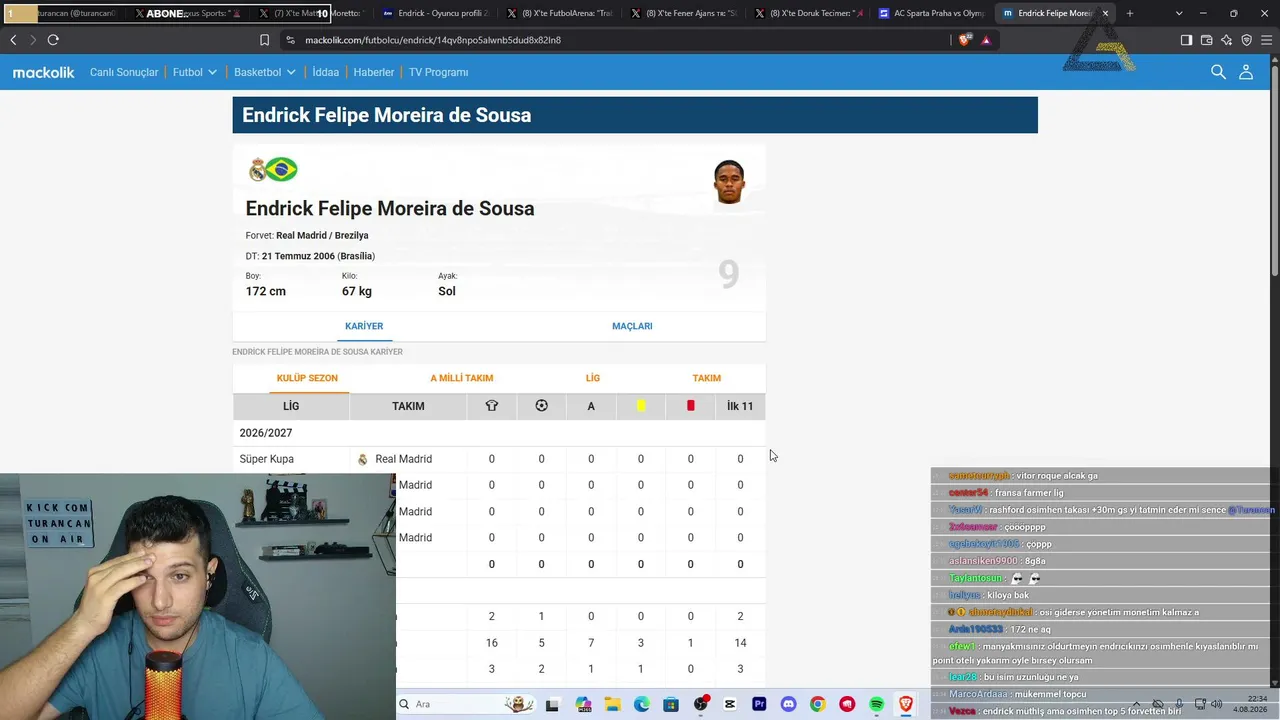The height and width of the screenshot is (720, 1280).
Task: Click the 2026/2027 season label
Action: [x=266, y=433]
